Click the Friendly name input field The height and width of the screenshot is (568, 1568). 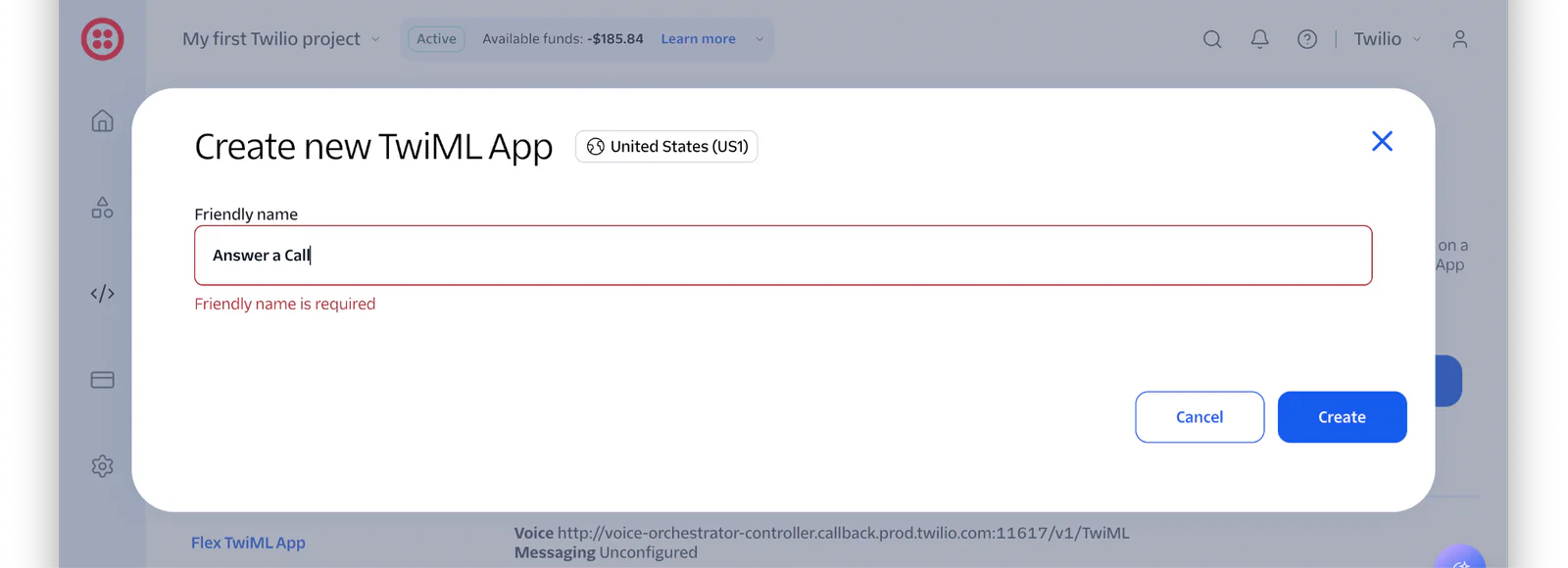point(783,256)
